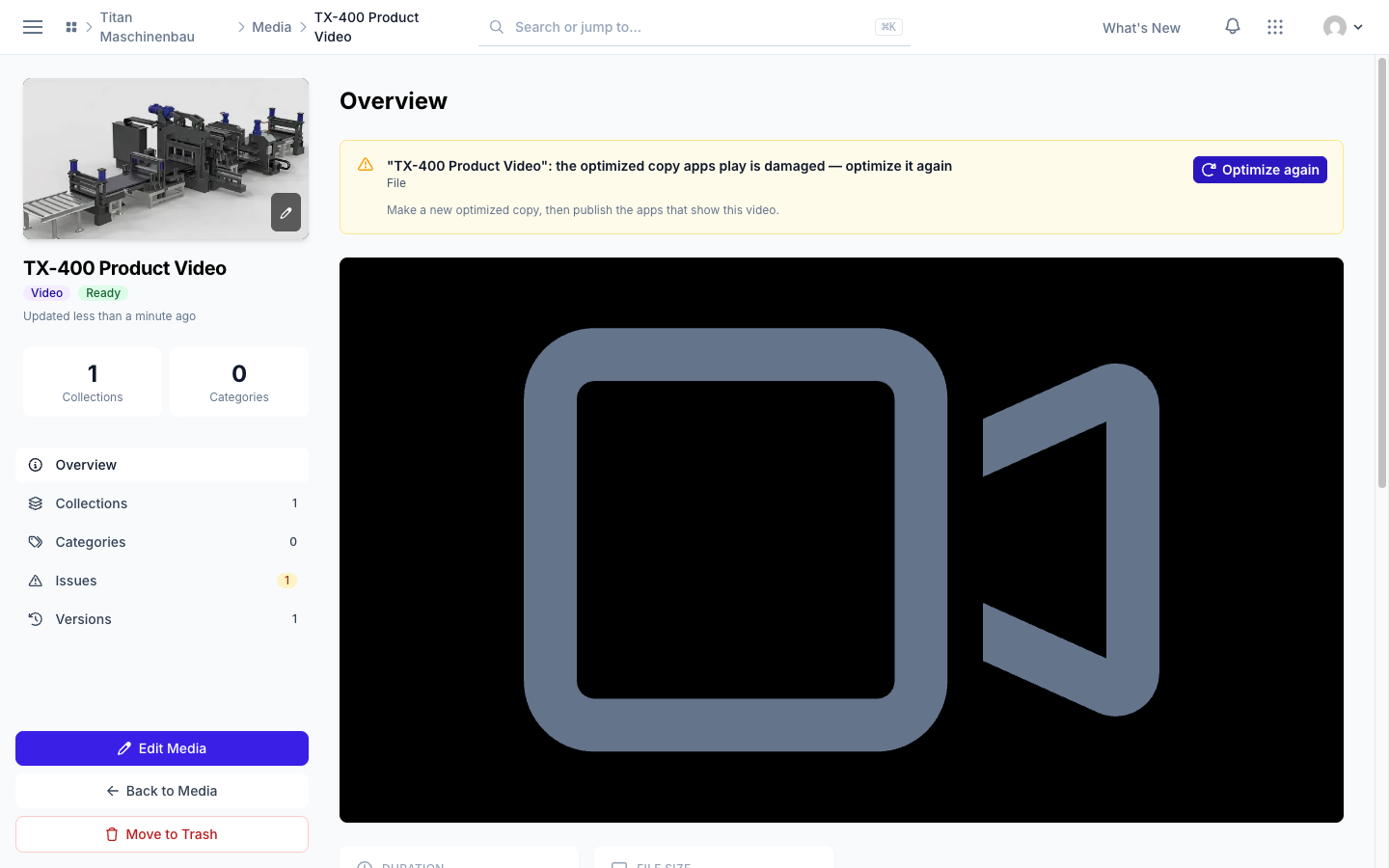Focus the Search or jump to field
Viewport: 1389px width, 868px height.
point(694,27)
